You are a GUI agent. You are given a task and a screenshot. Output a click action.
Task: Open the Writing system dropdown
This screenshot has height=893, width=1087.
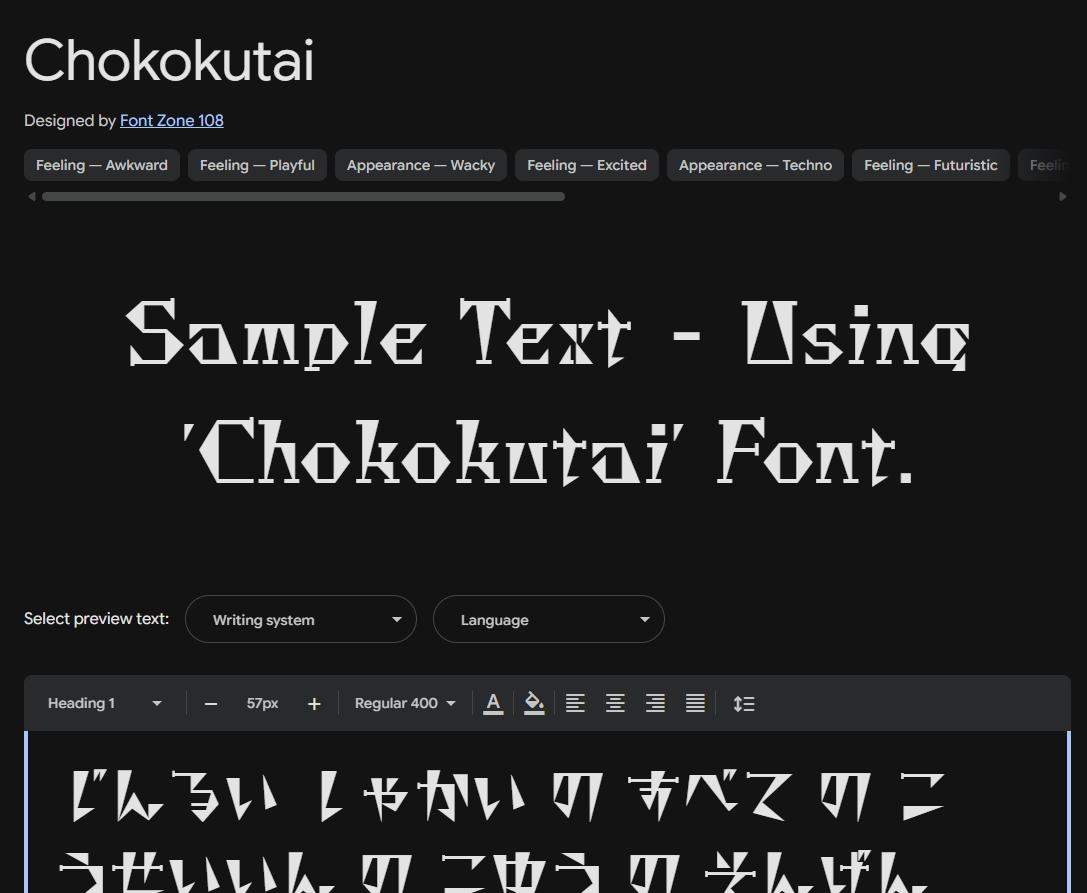pyautogui.click(x=301, y=619)
